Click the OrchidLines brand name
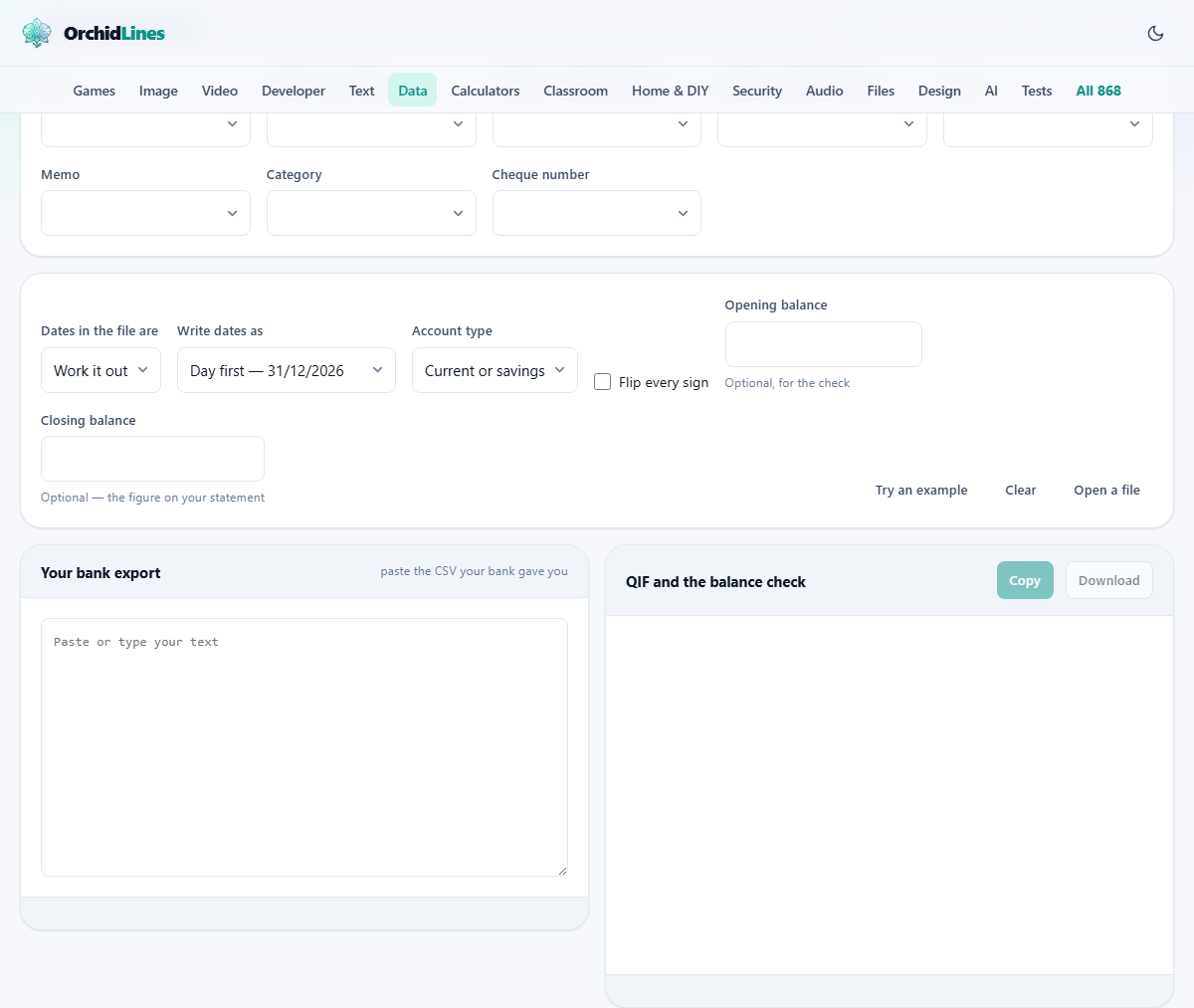The height and width of the screenshot is (1008, 1194). (x=114, y=33)
